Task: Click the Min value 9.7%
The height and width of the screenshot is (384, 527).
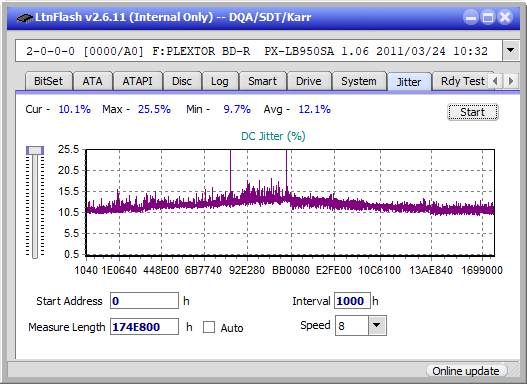Action: 237,109
